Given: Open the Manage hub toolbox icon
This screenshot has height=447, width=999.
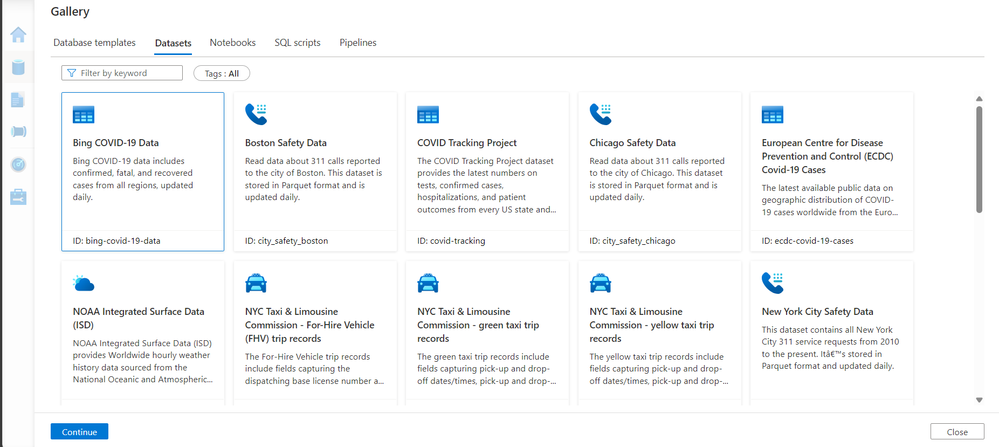Looking at the screenshot, I should 18,197.
